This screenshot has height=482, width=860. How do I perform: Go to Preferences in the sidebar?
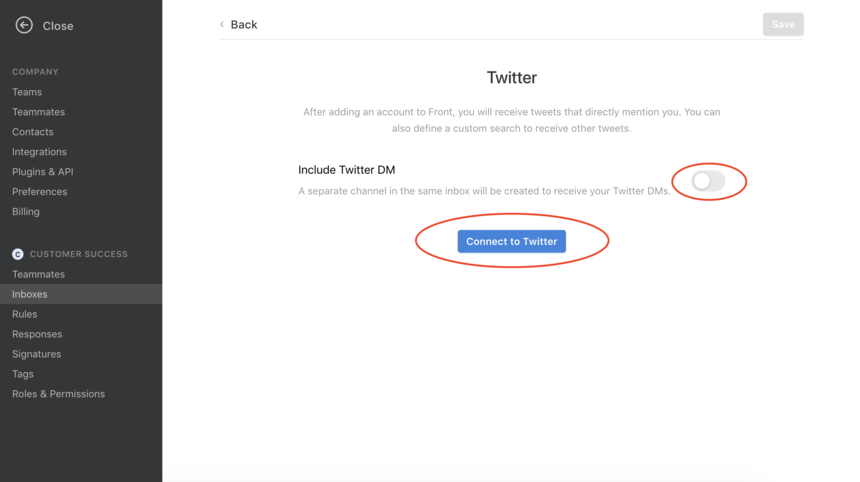coord(39,192)
